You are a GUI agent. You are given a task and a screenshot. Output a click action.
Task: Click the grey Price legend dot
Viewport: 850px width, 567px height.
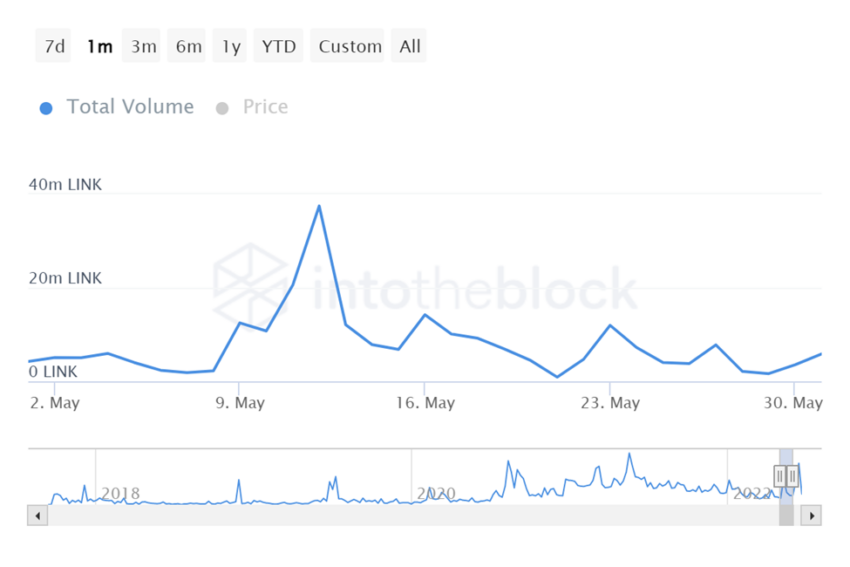pyautogui.click(x=222, y=108)
